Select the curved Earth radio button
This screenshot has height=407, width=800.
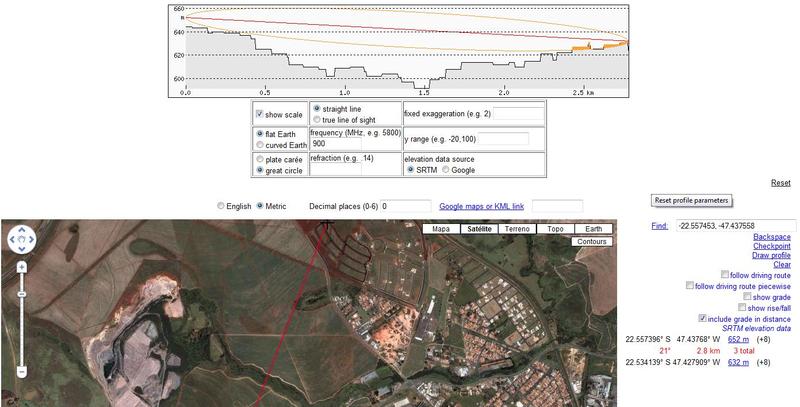(260, 145)
